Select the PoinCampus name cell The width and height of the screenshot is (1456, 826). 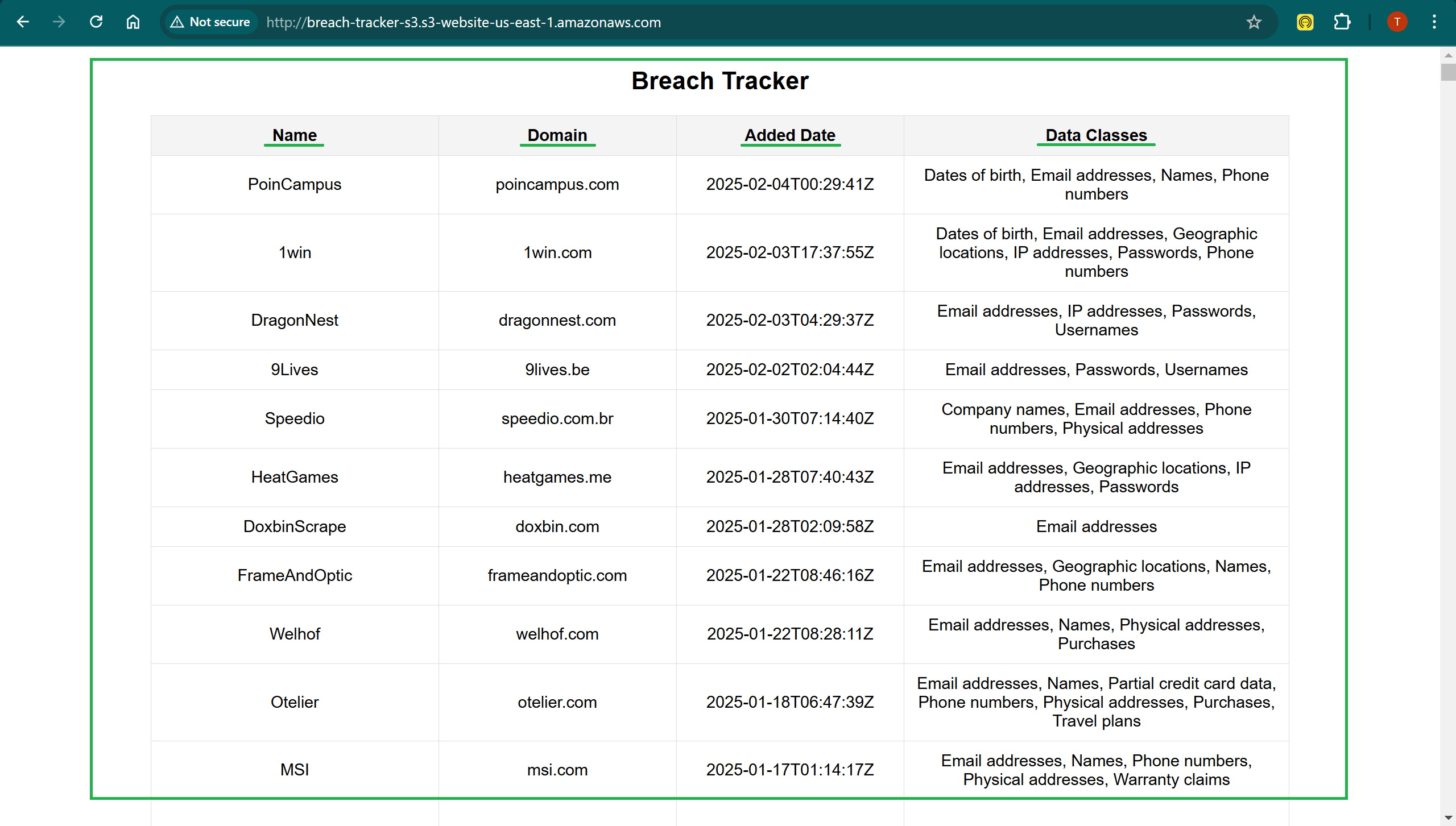click(x=295, y=185)
